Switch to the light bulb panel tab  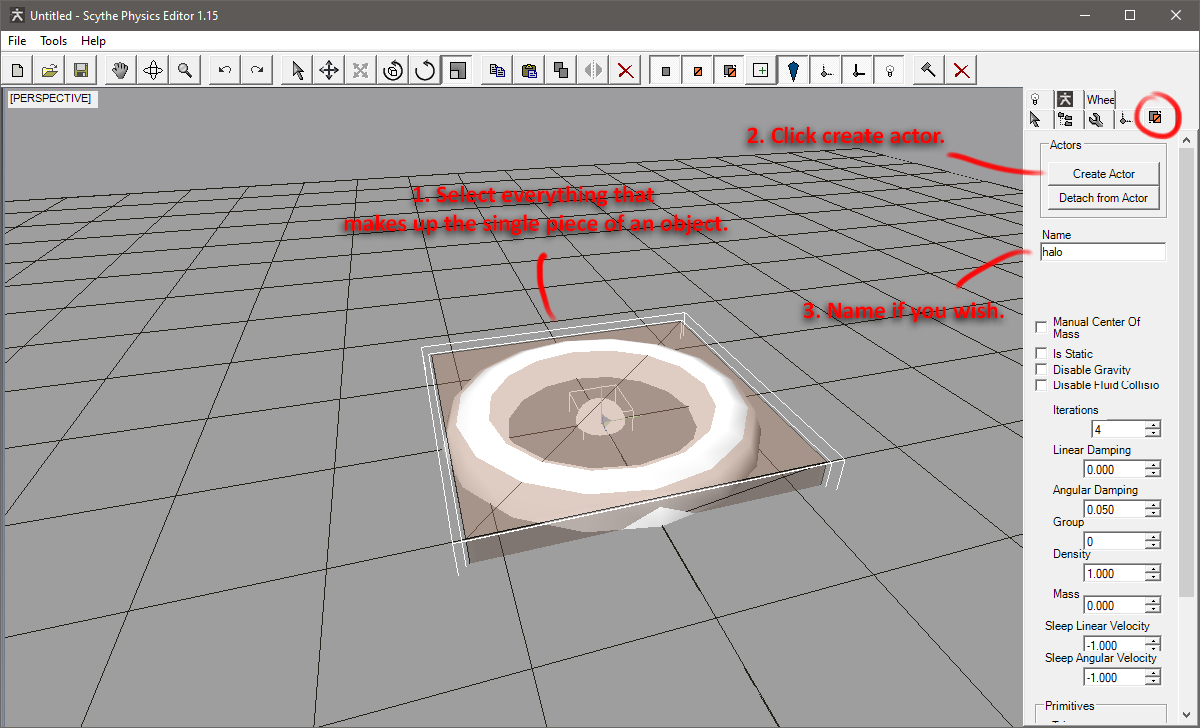click(1036, 99)
